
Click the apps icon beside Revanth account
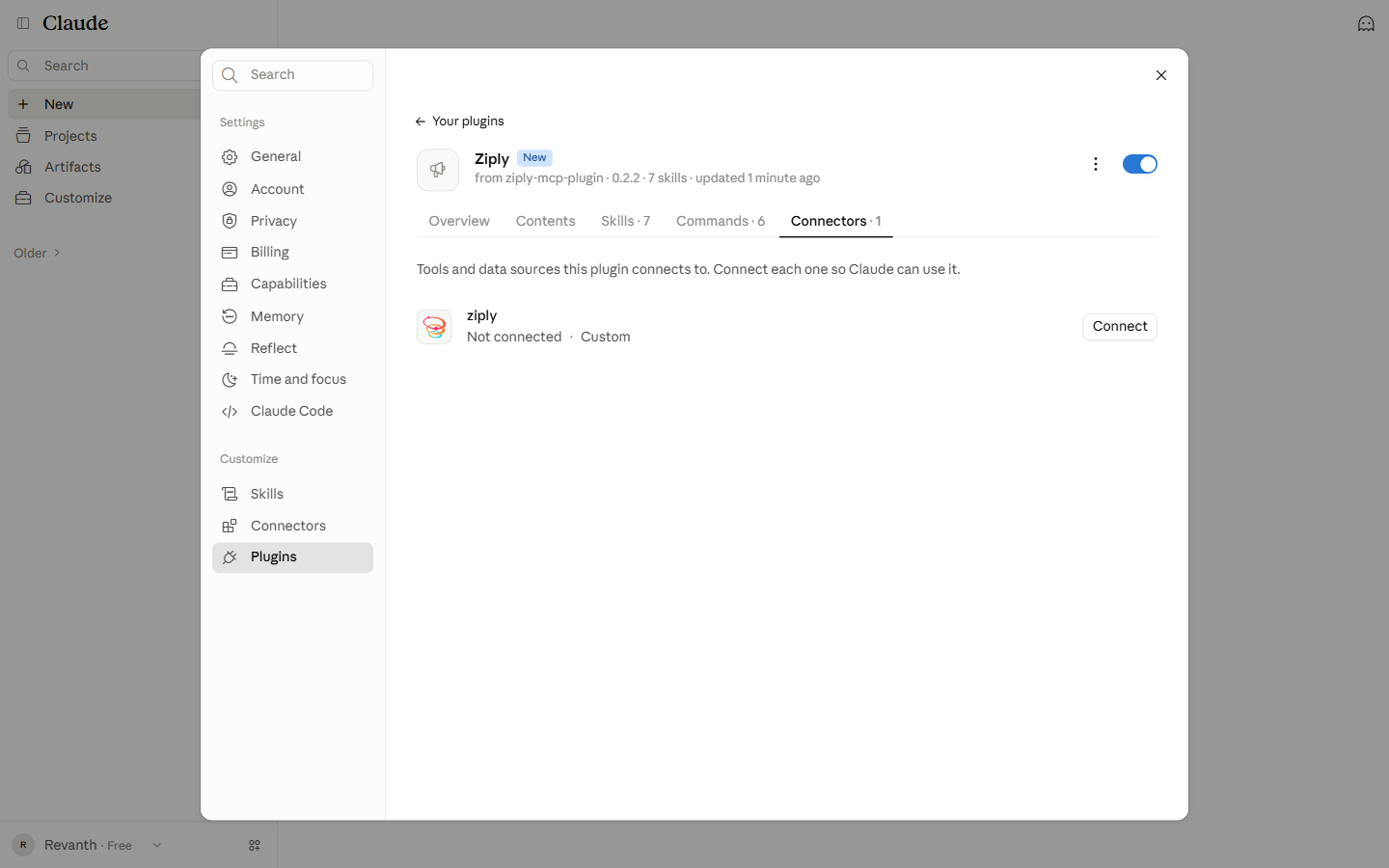coord(255,845)
